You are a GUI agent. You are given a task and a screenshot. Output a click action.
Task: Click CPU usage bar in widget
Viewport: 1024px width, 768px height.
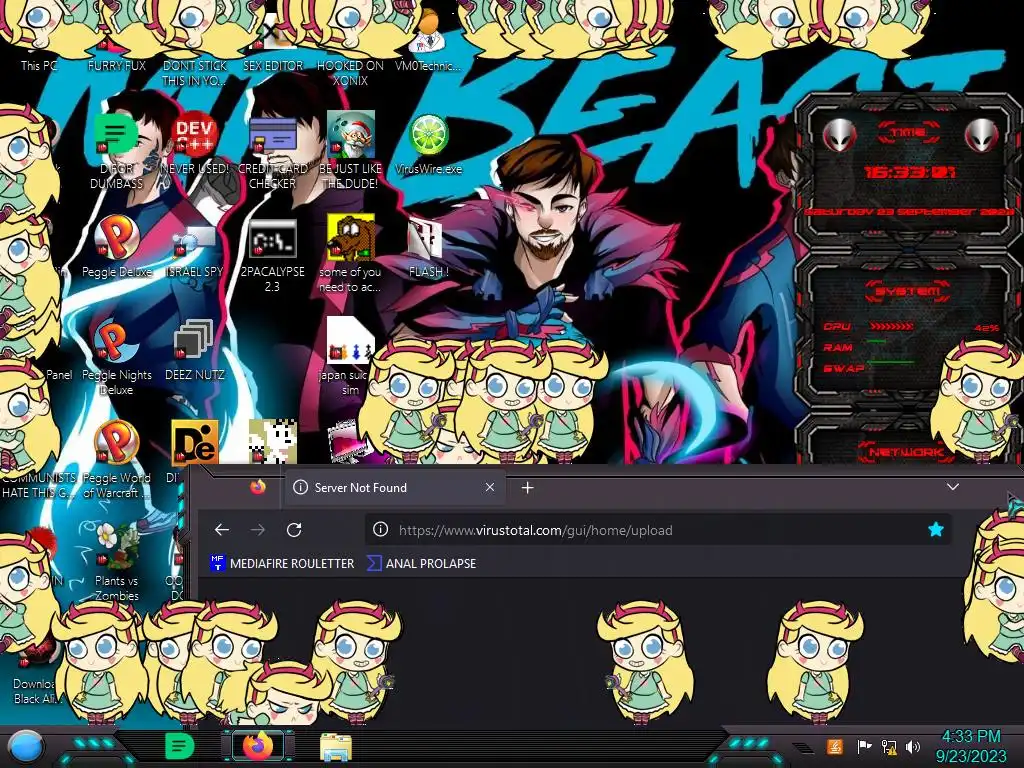click(892, 326)
